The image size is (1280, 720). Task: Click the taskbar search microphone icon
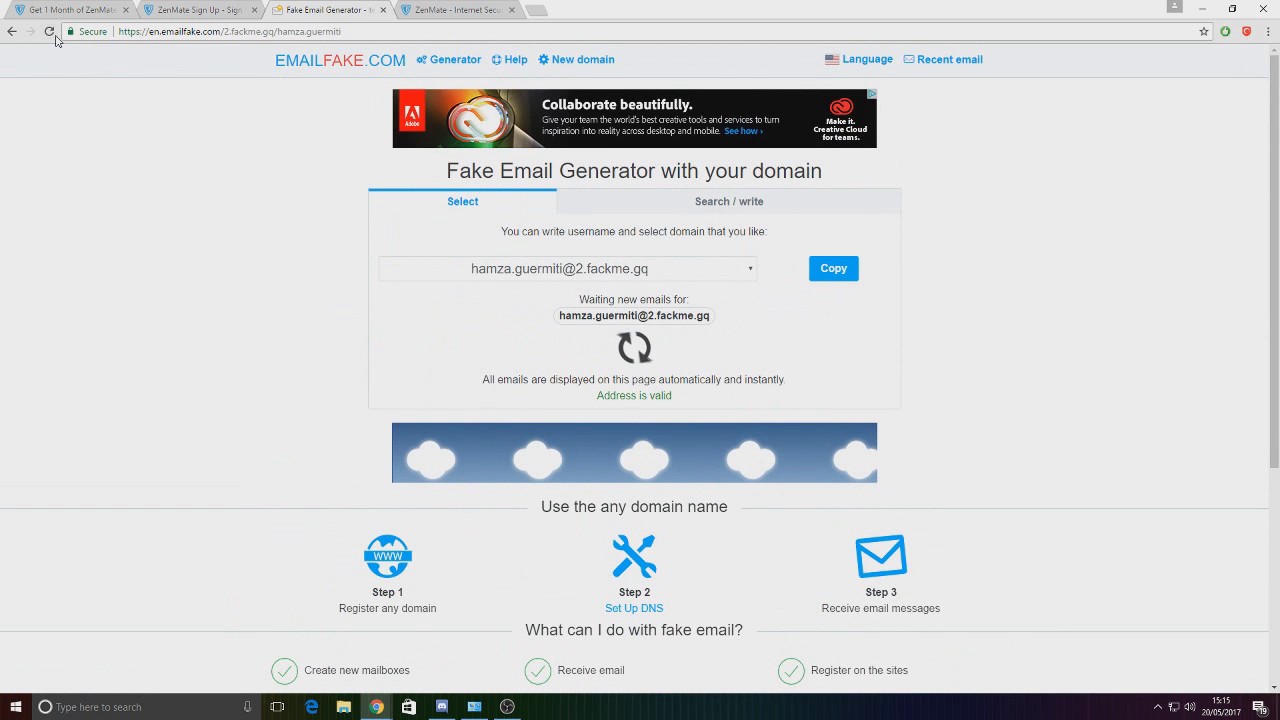[247, 707]
